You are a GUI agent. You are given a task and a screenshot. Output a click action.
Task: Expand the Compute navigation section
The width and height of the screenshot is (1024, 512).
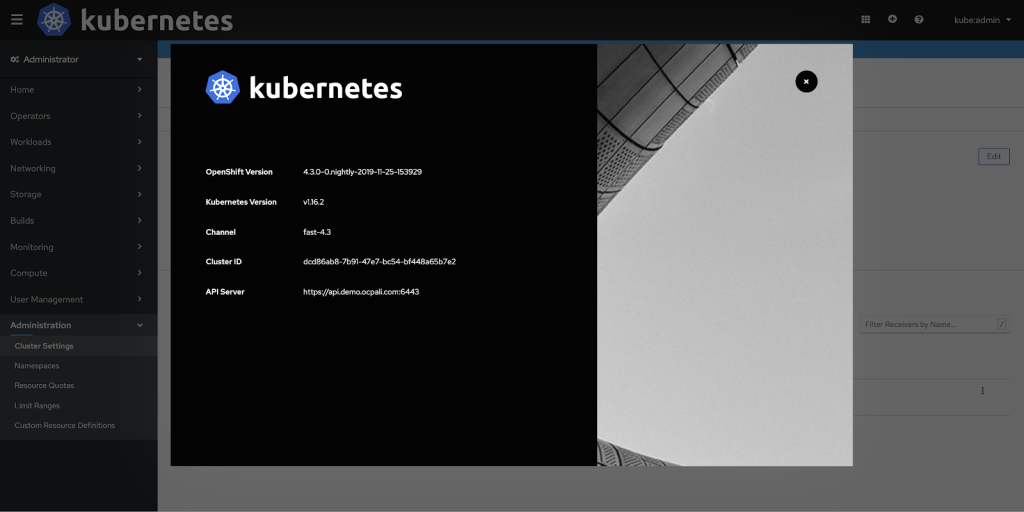(78, 273)
